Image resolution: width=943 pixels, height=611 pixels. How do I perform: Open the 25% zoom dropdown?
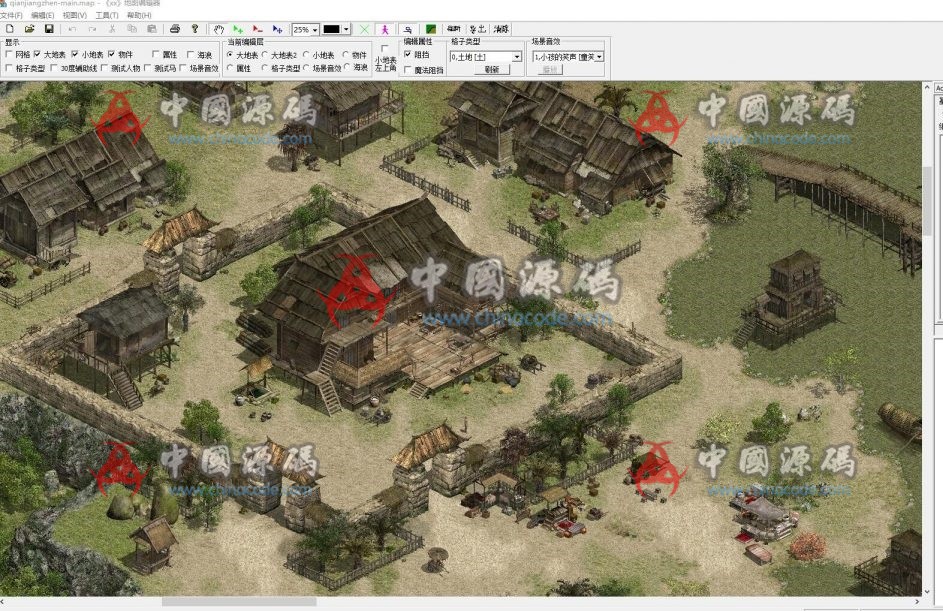(314, 30)
